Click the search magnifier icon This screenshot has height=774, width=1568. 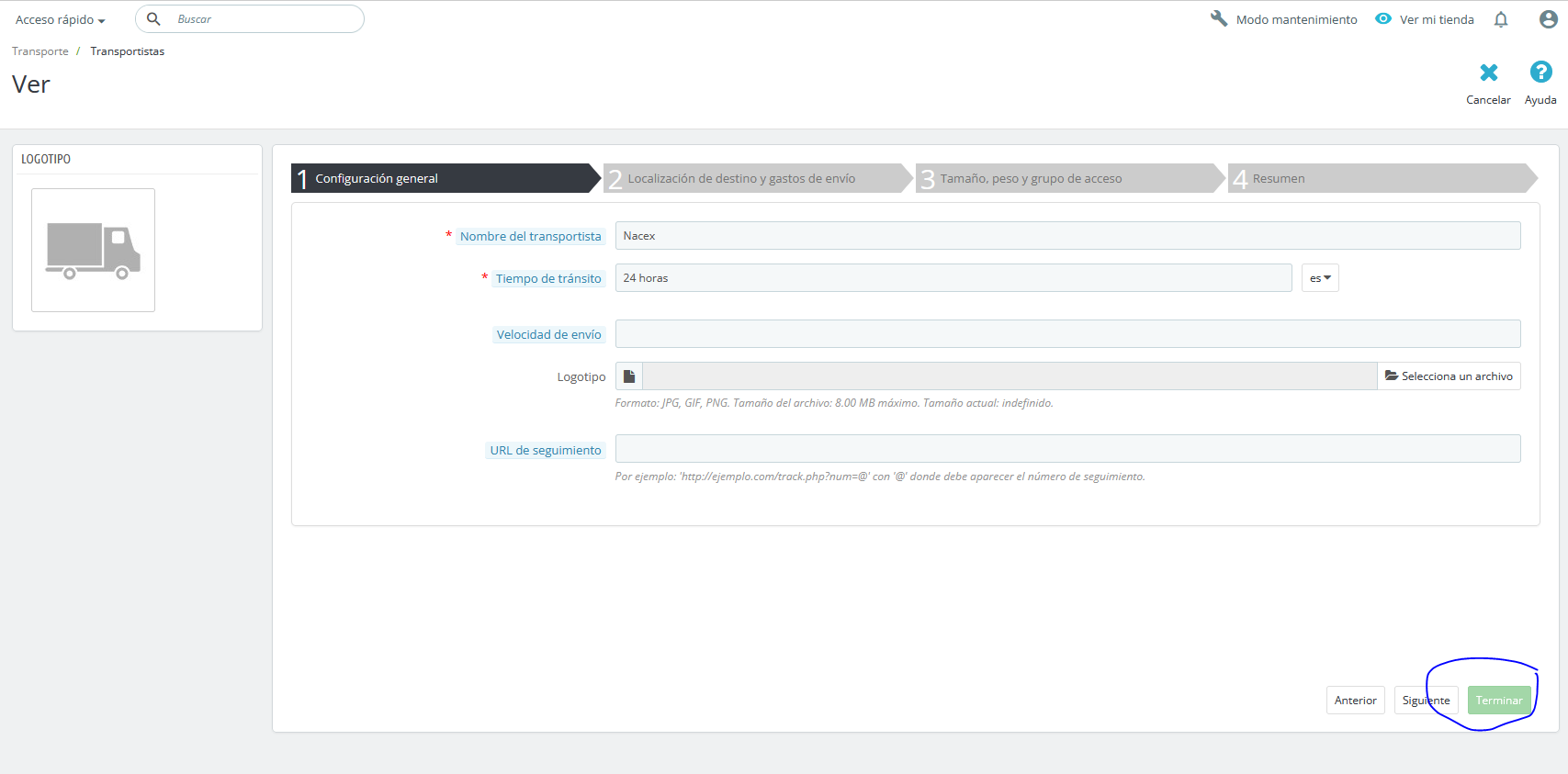pyautogui.click(x=153, y=18)
